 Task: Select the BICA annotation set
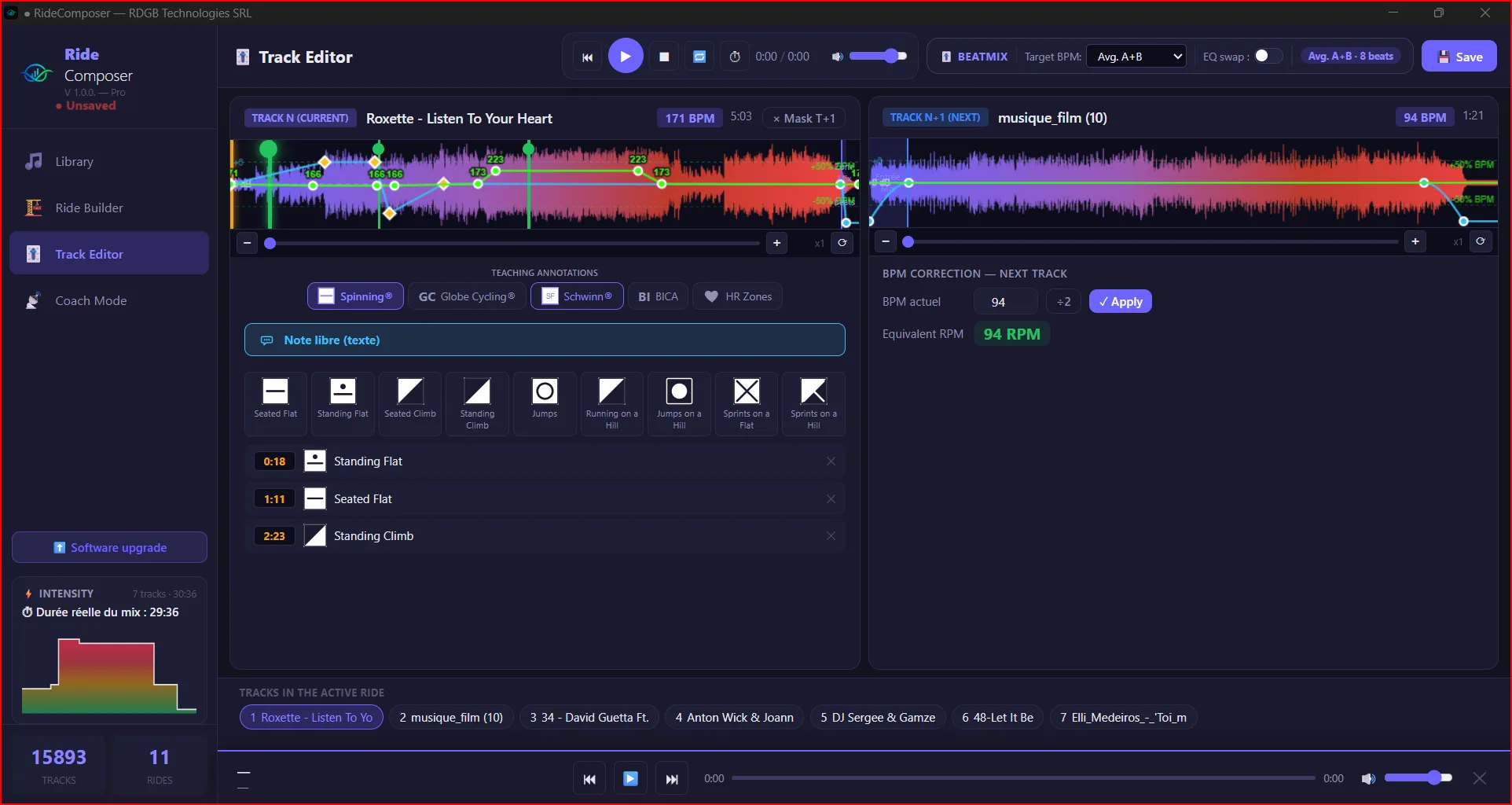pos(658,296)
